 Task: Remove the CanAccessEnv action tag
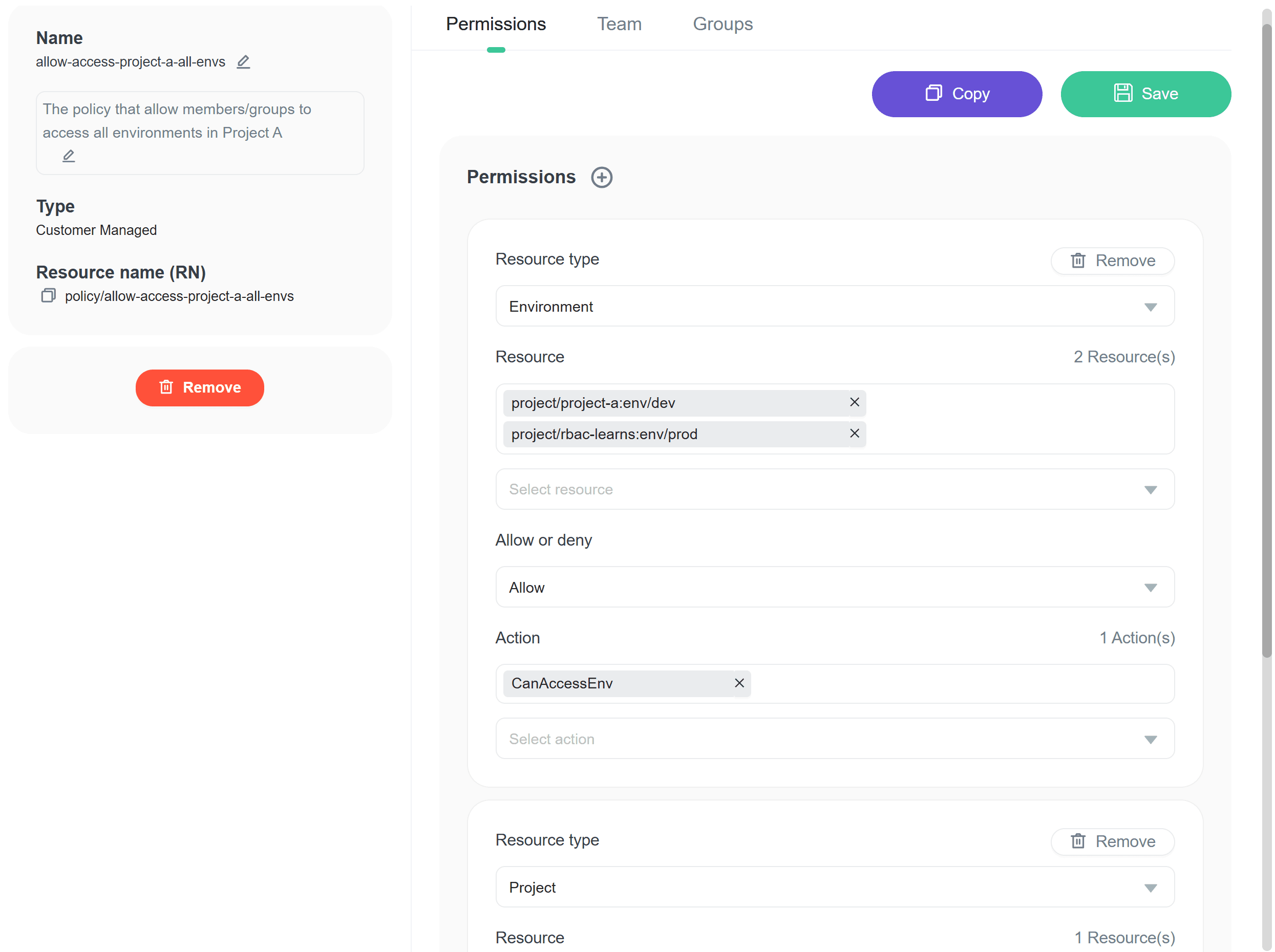point(739,683)
